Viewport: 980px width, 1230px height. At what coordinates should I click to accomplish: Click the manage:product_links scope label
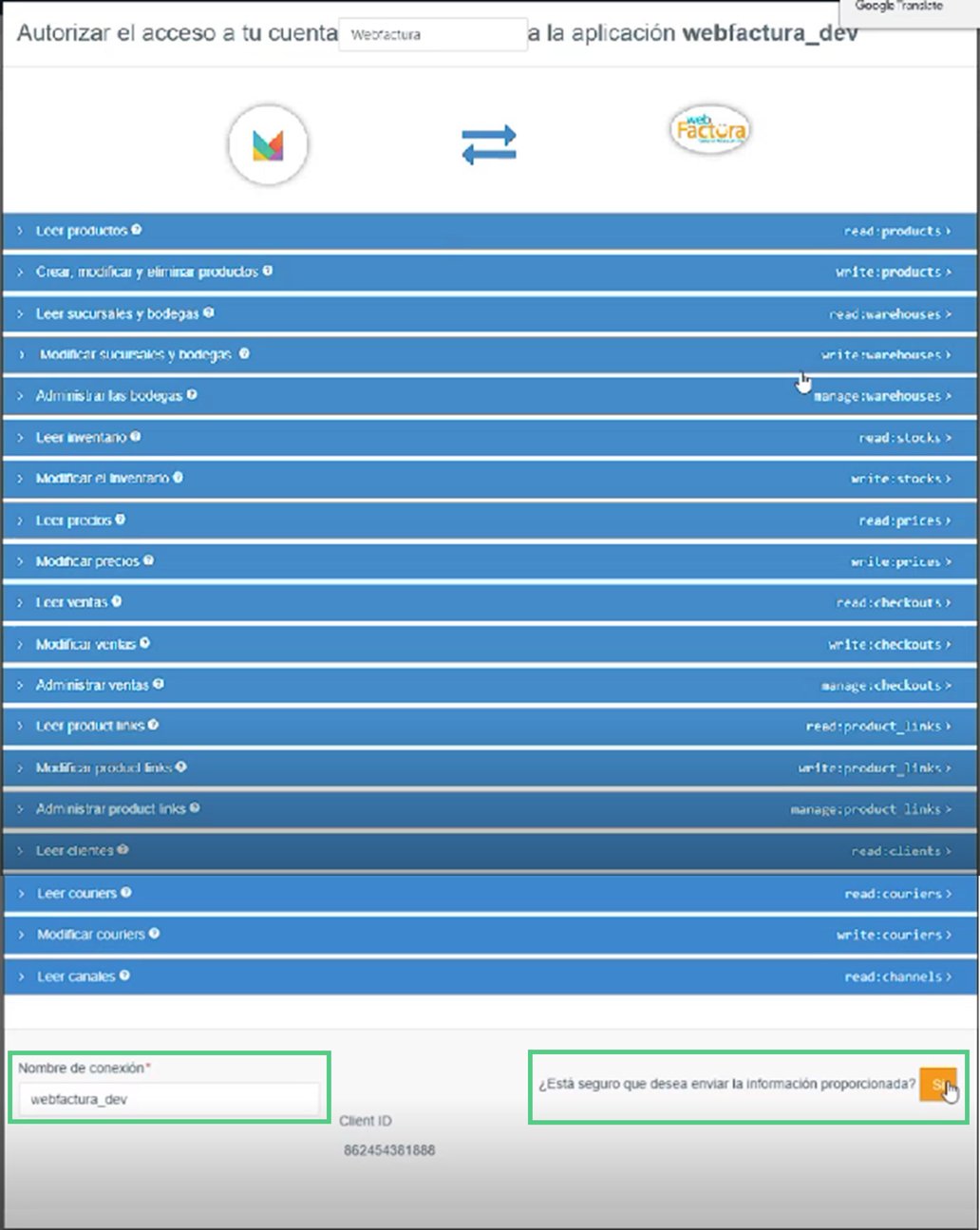(865, 809)
